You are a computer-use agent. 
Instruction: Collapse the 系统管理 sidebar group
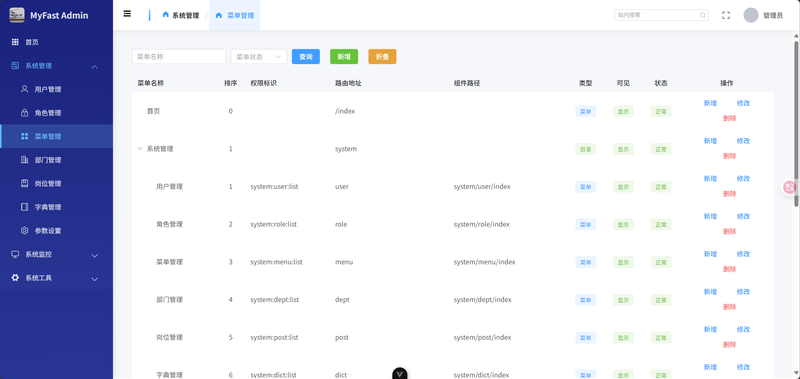pyautogui.click(x=95, y=67)
